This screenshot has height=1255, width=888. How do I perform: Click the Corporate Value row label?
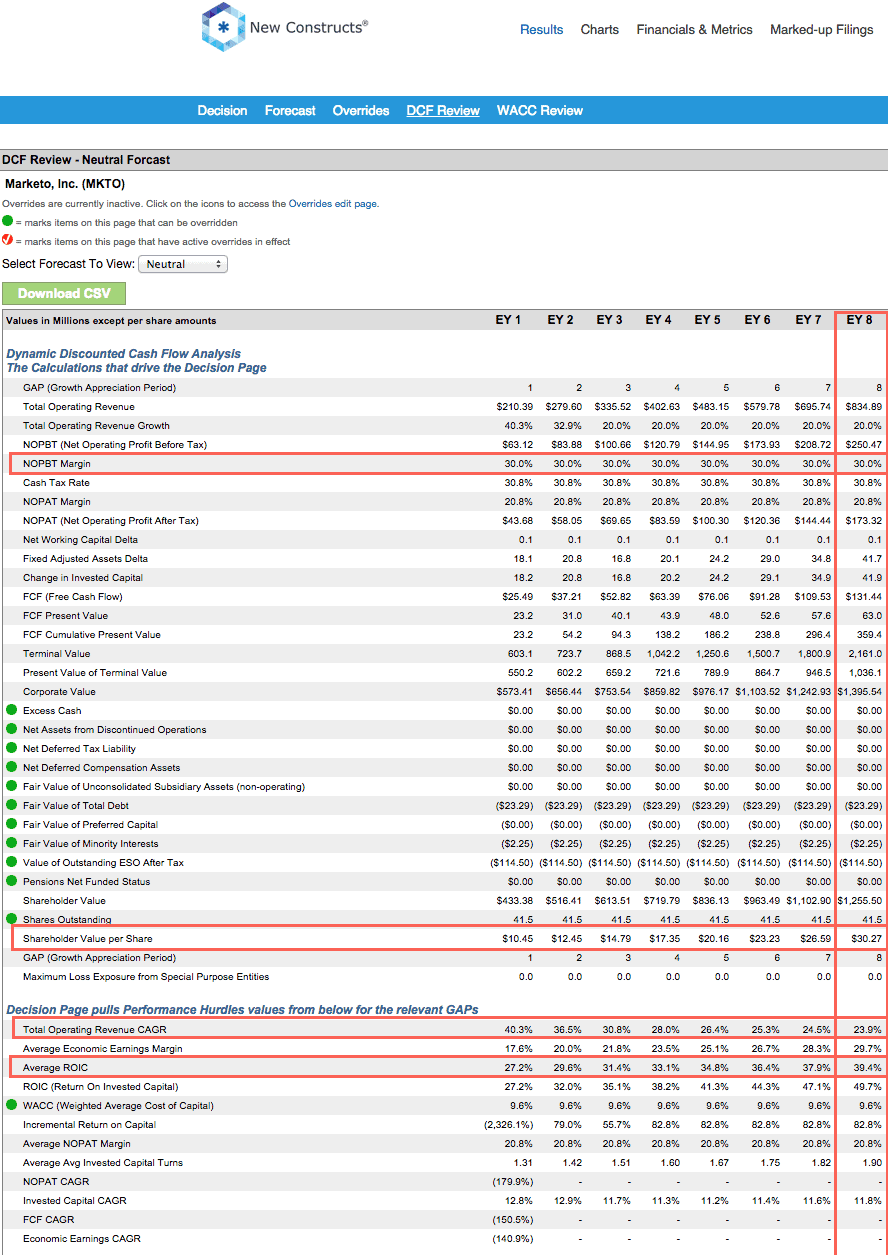pos(59,692)
